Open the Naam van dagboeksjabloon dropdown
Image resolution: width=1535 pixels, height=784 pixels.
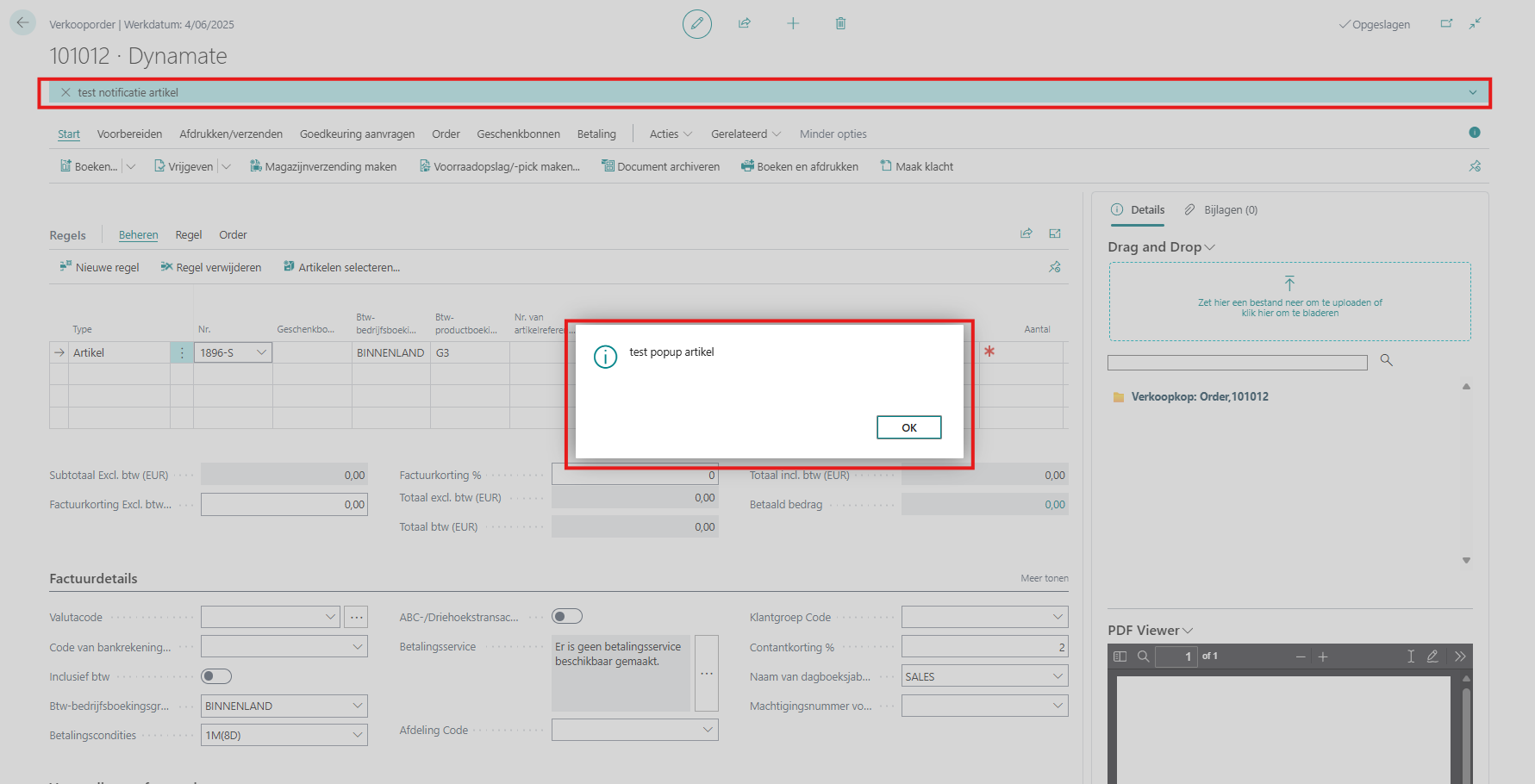coord(1058,676)
